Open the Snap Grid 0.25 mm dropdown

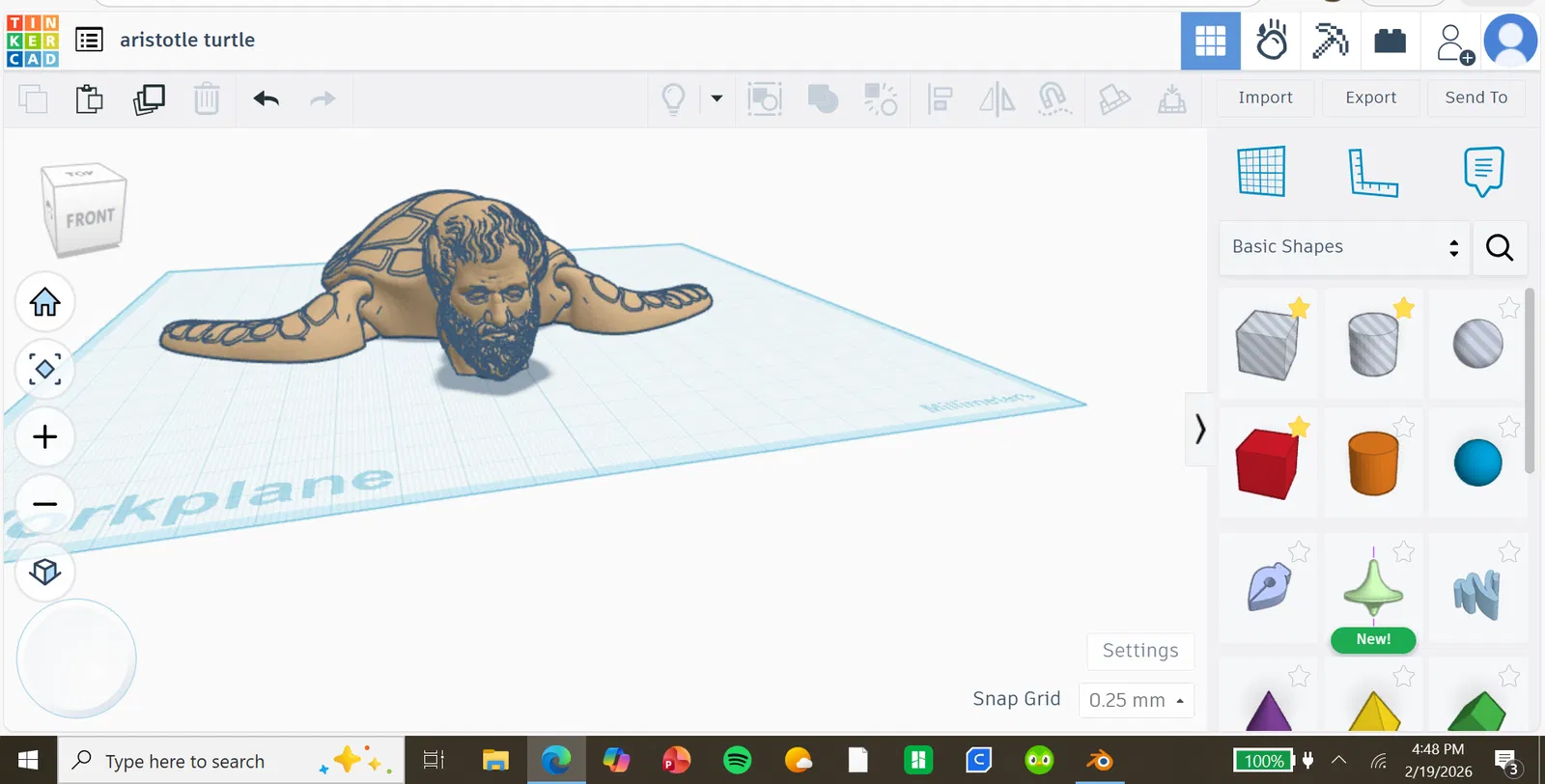tap(1137, 700)
